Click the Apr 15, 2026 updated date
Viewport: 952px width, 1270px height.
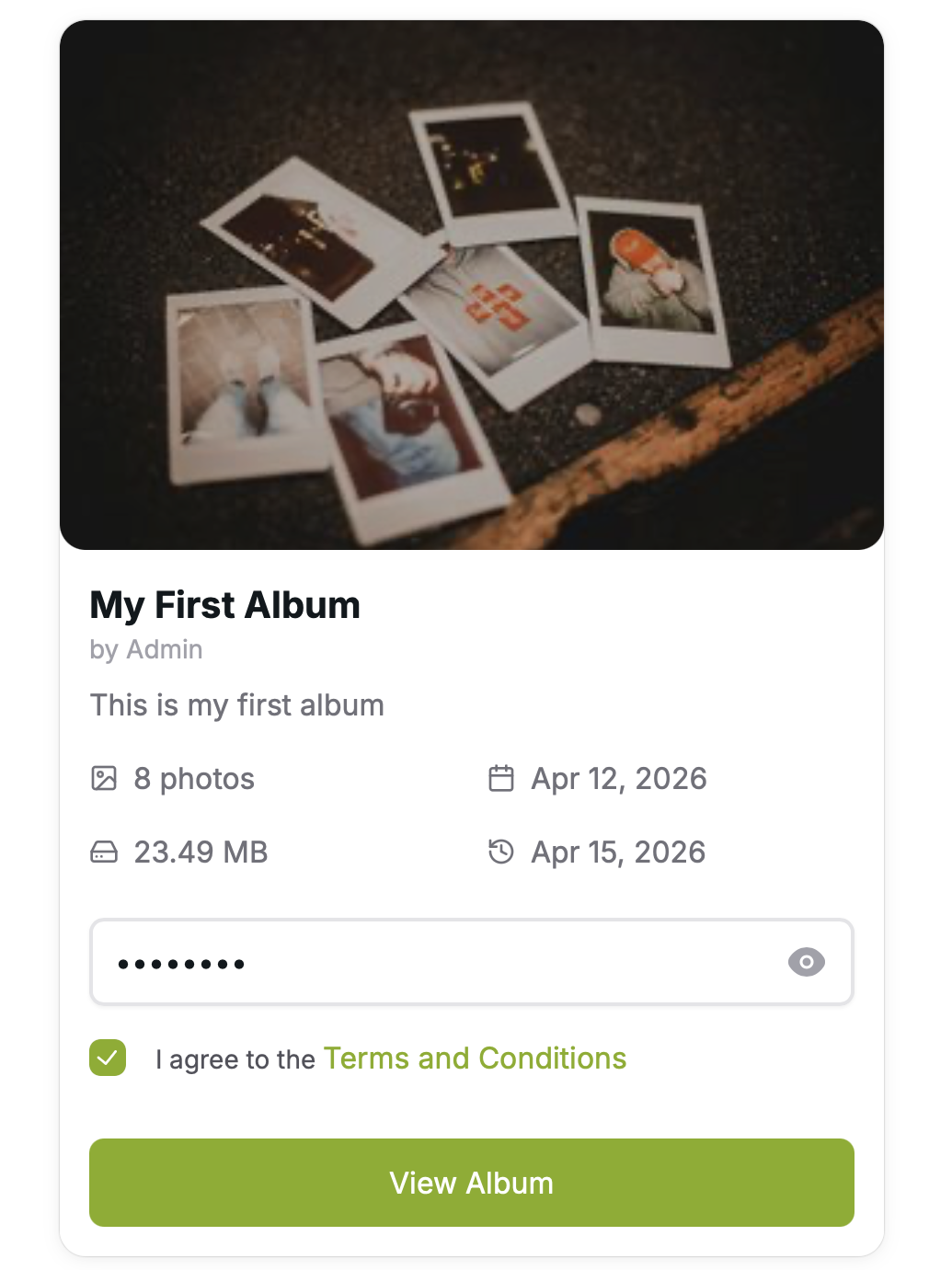pyautogui.click(x=618, y=852)
